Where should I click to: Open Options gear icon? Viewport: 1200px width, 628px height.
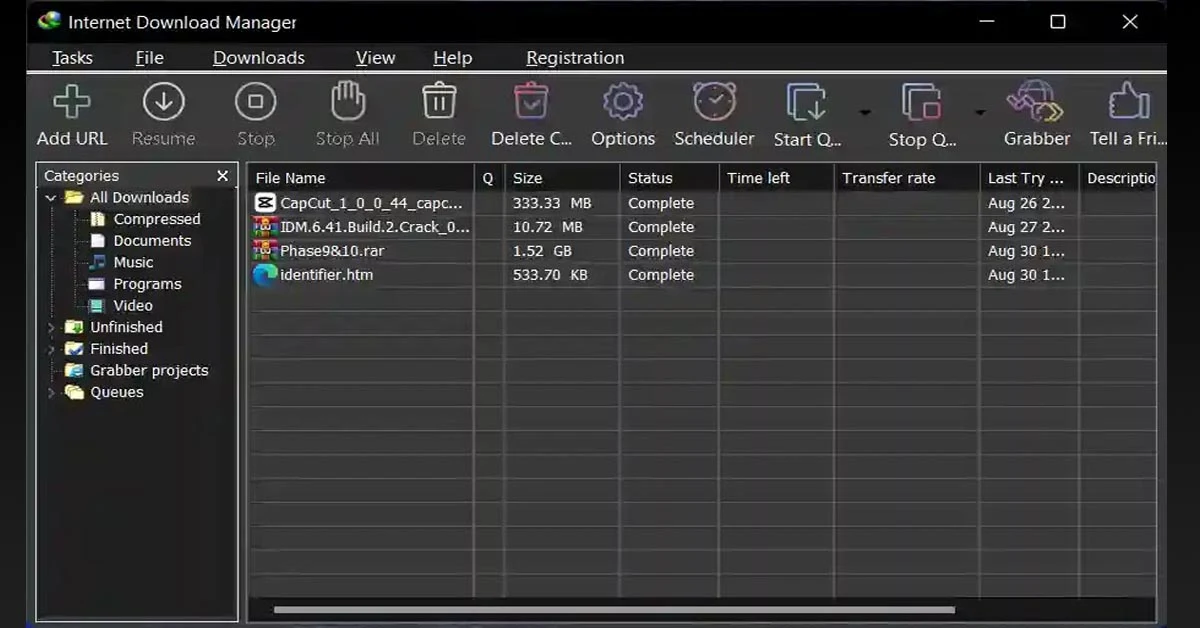623,102
